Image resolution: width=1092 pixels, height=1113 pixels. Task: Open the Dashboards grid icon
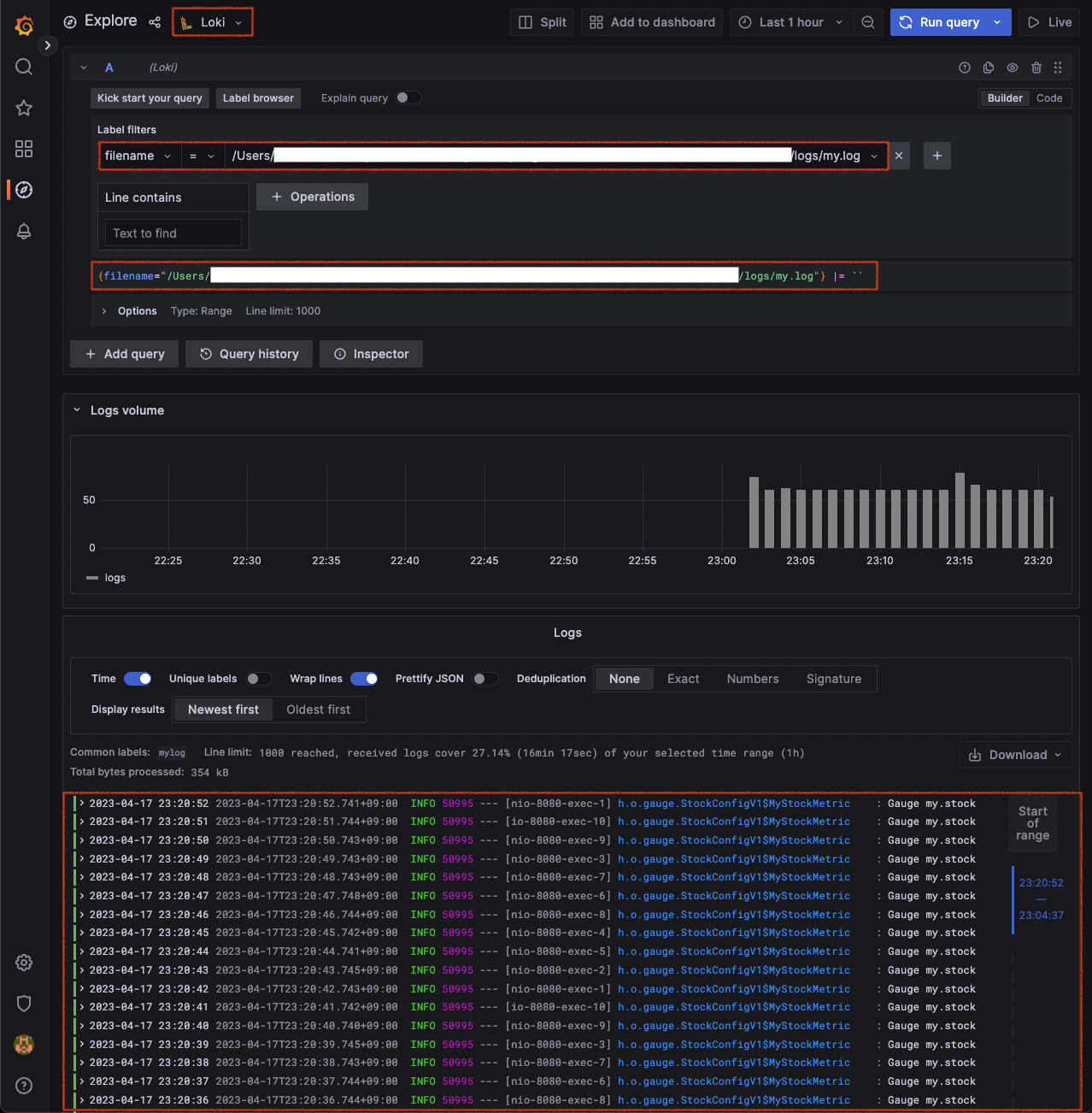click(24, 149)
